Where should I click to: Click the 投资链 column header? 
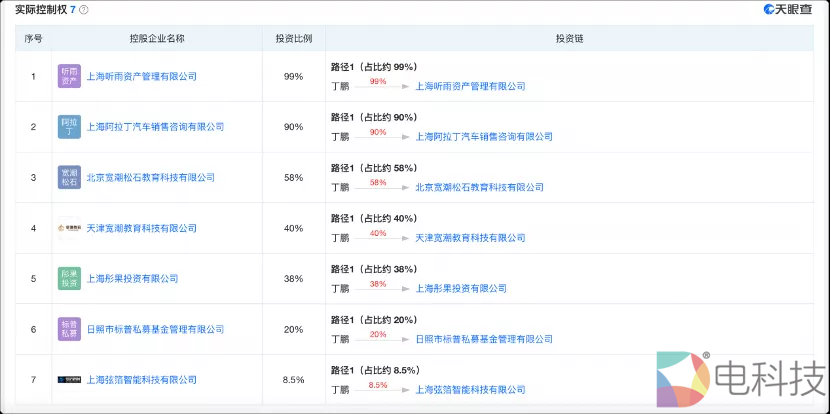570,39
